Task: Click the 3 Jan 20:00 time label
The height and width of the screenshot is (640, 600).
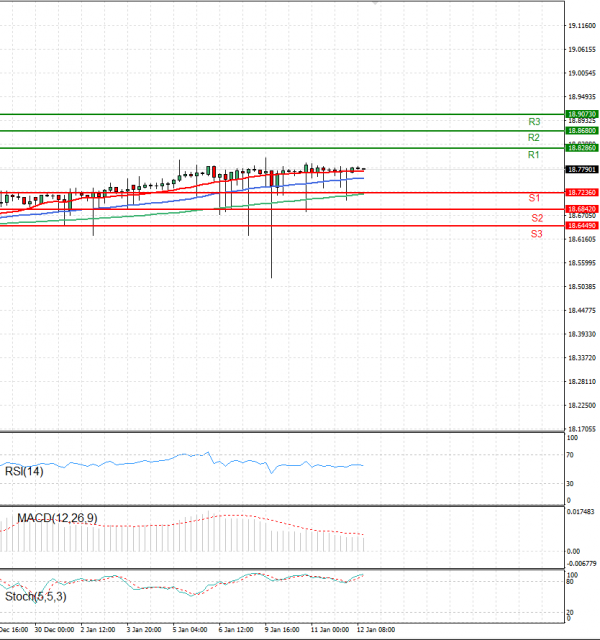Action: [x=144, y=630]
